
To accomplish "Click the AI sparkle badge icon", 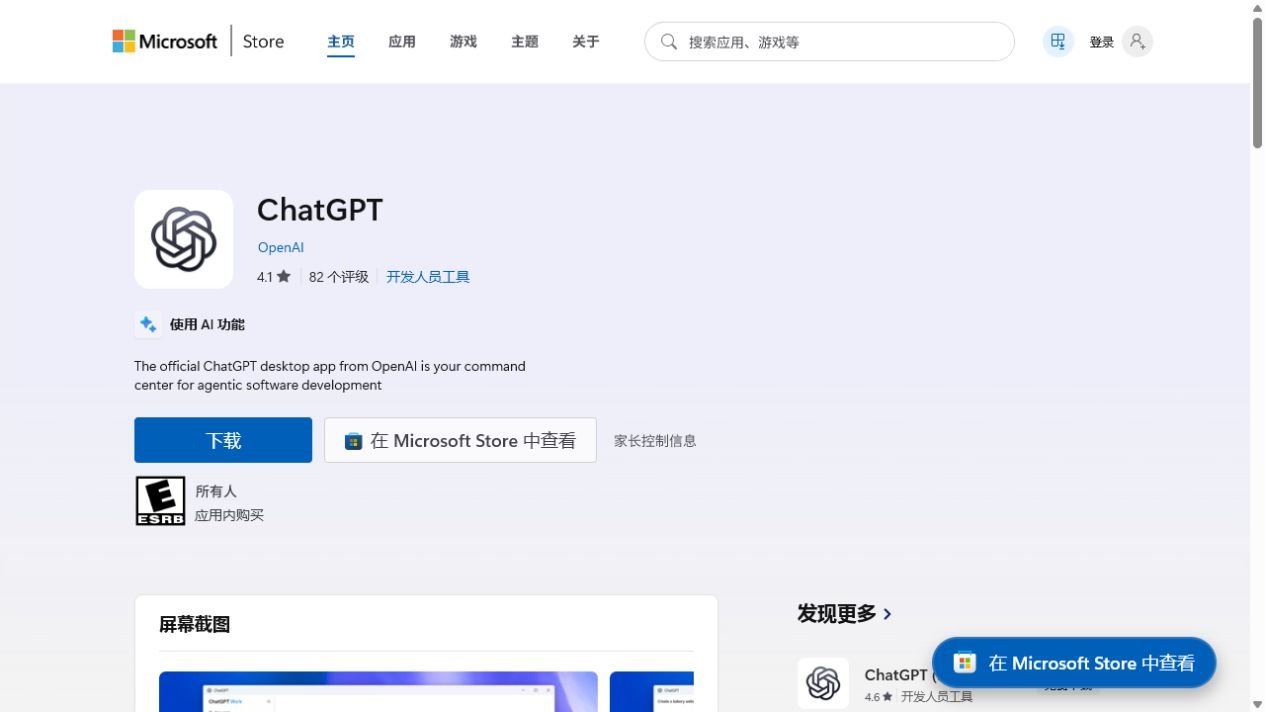I will [x=148, y=324].
